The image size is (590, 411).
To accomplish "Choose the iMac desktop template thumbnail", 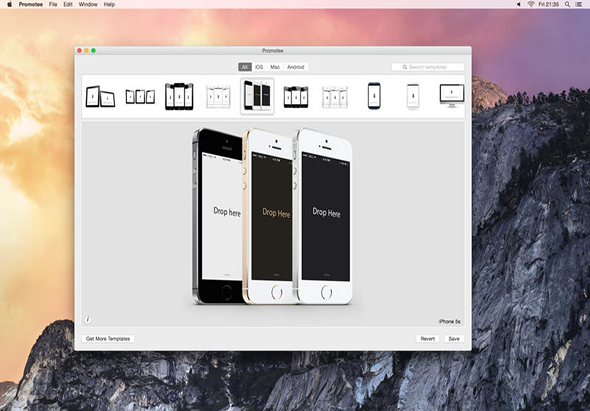I will [452, 96].
